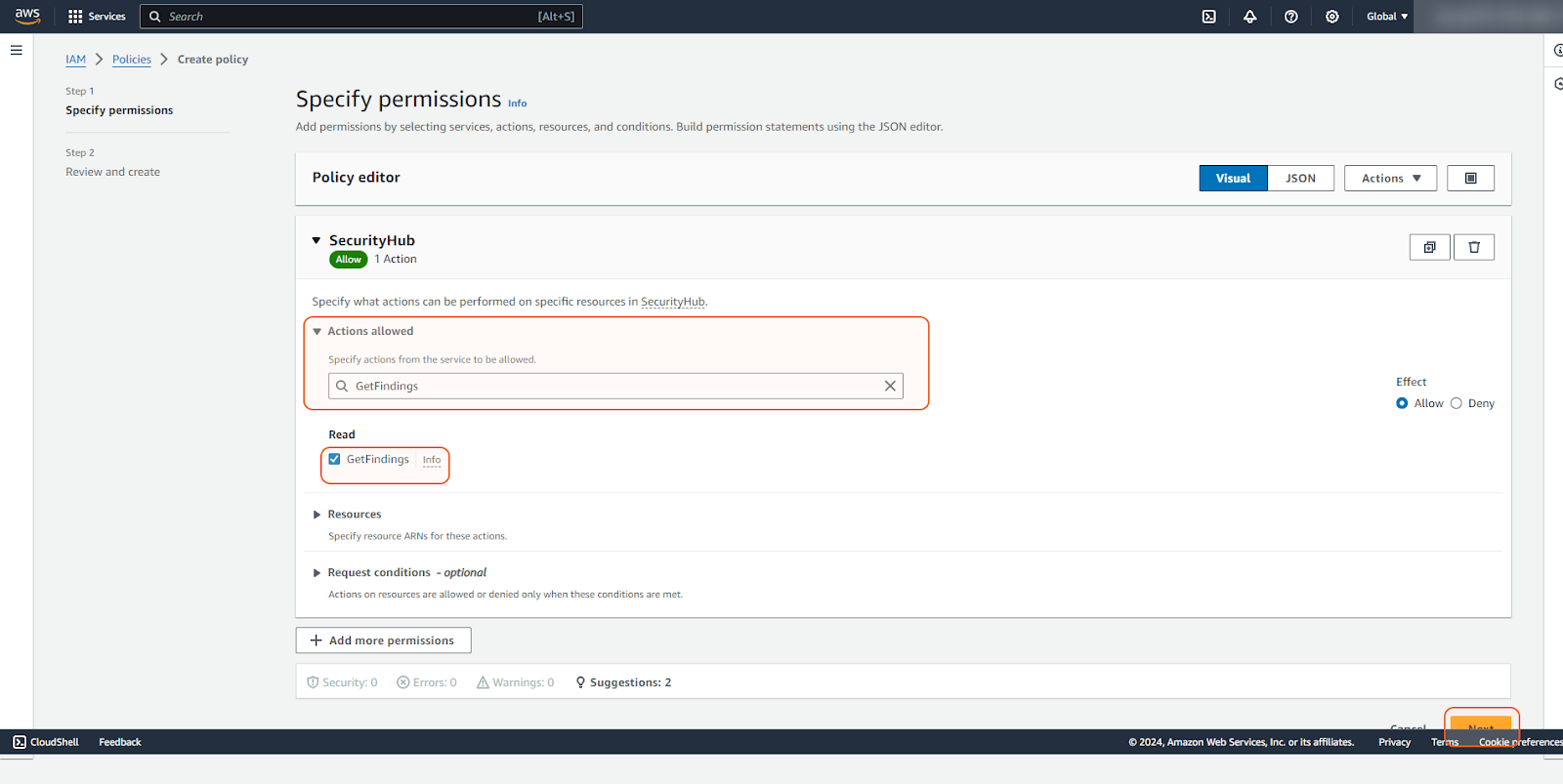Open the Actions dropdown in Policy editor

click(1390, 178)
